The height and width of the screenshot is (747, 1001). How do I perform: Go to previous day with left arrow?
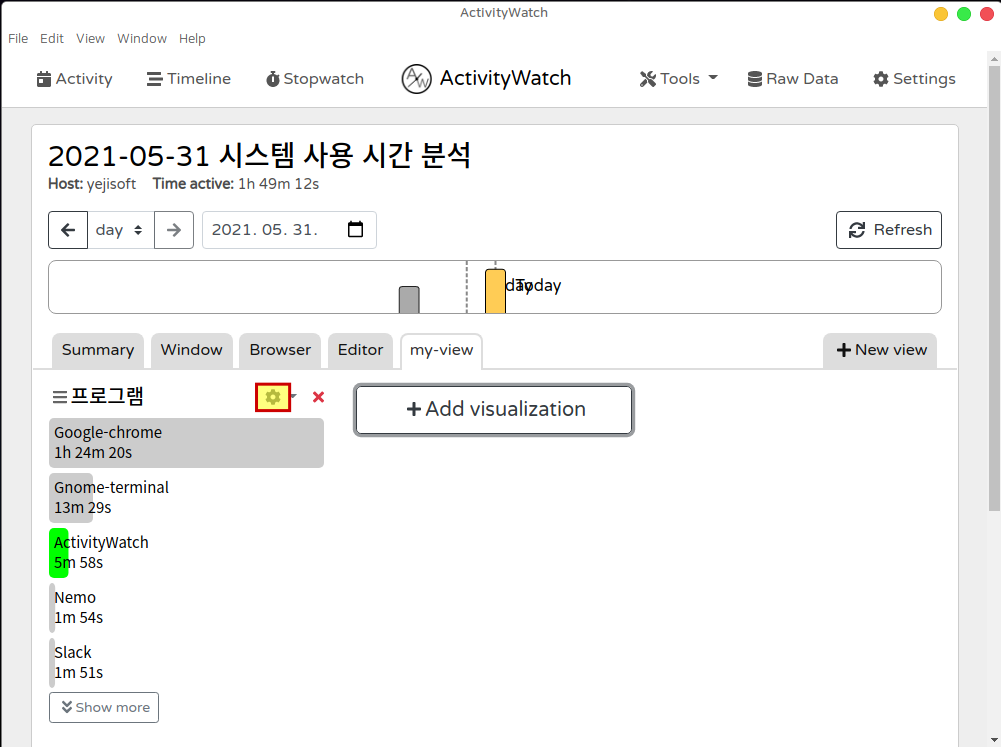68,230
